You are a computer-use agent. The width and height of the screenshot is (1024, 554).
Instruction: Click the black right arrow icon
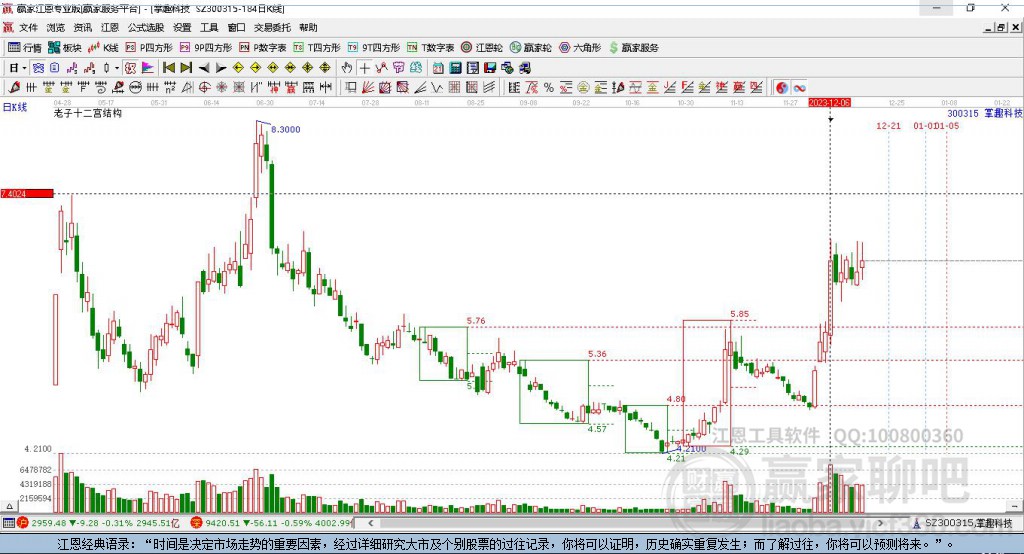click(221, 68)
